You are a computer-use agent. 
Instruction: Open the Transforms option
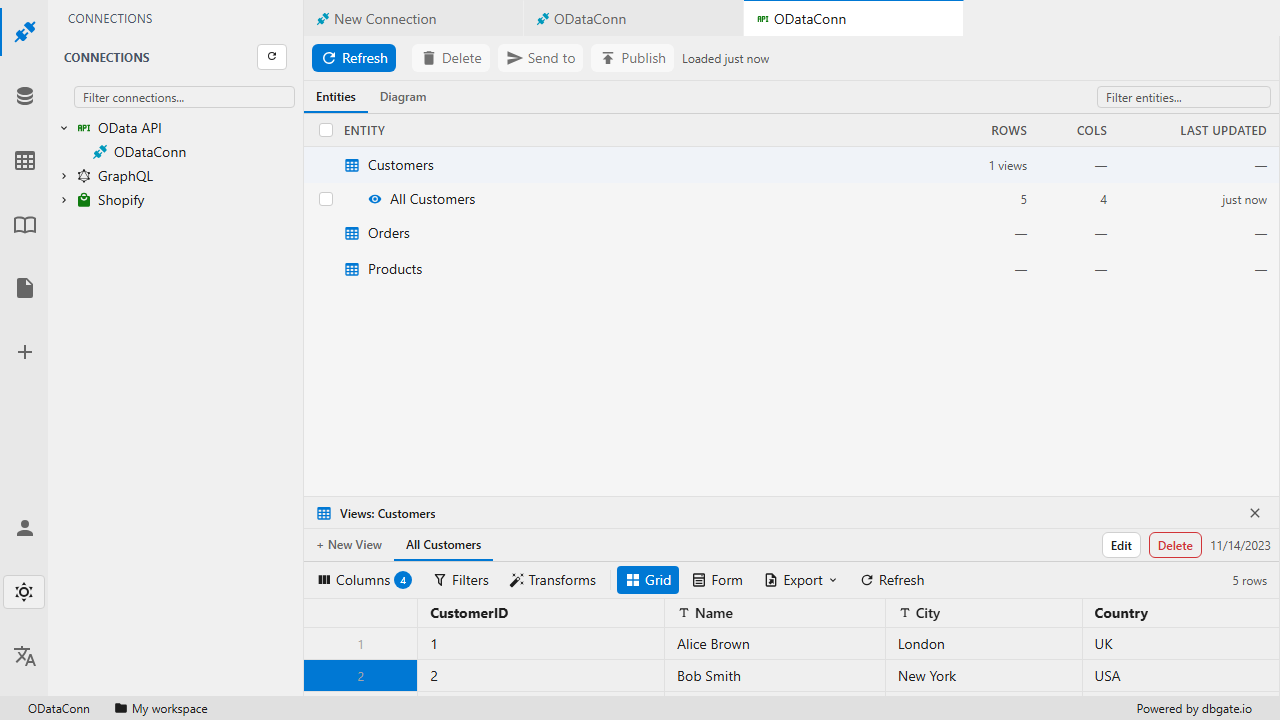click(553, 580)
